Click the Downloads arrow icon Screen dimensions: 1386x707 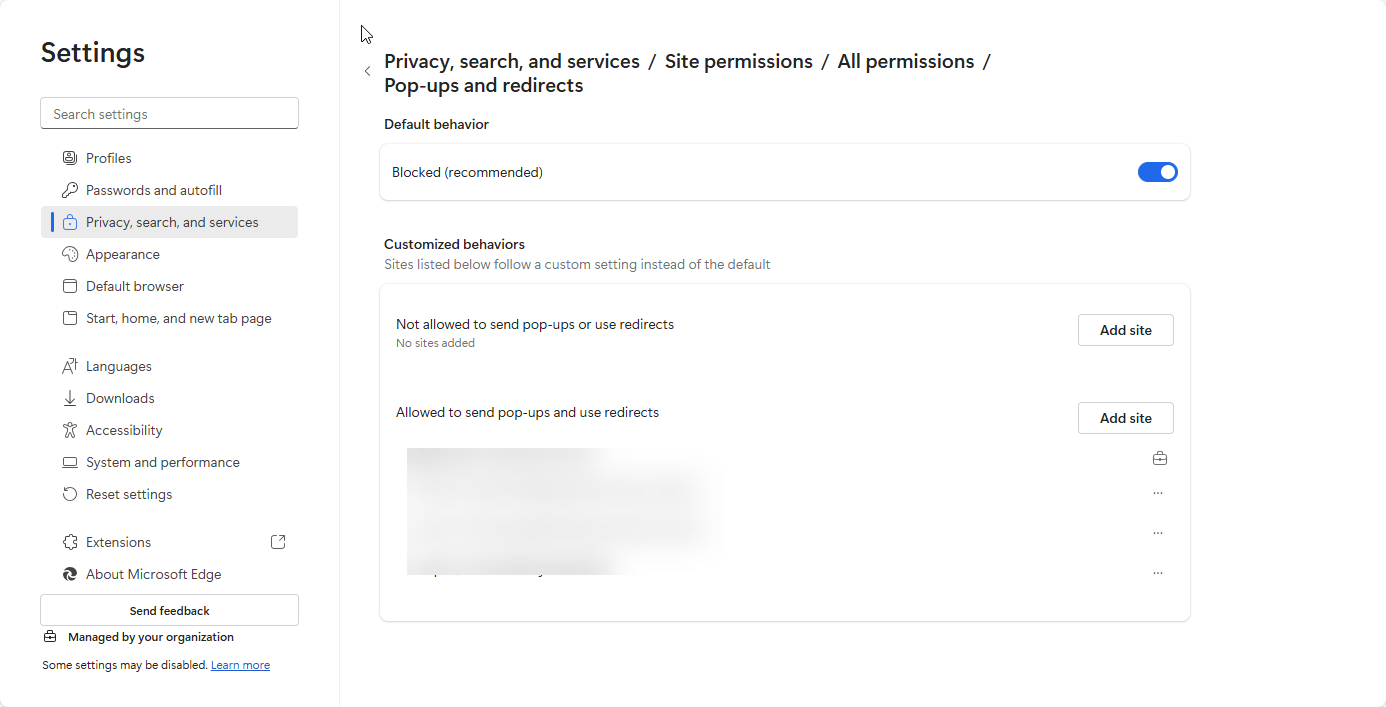coord(70,398)
